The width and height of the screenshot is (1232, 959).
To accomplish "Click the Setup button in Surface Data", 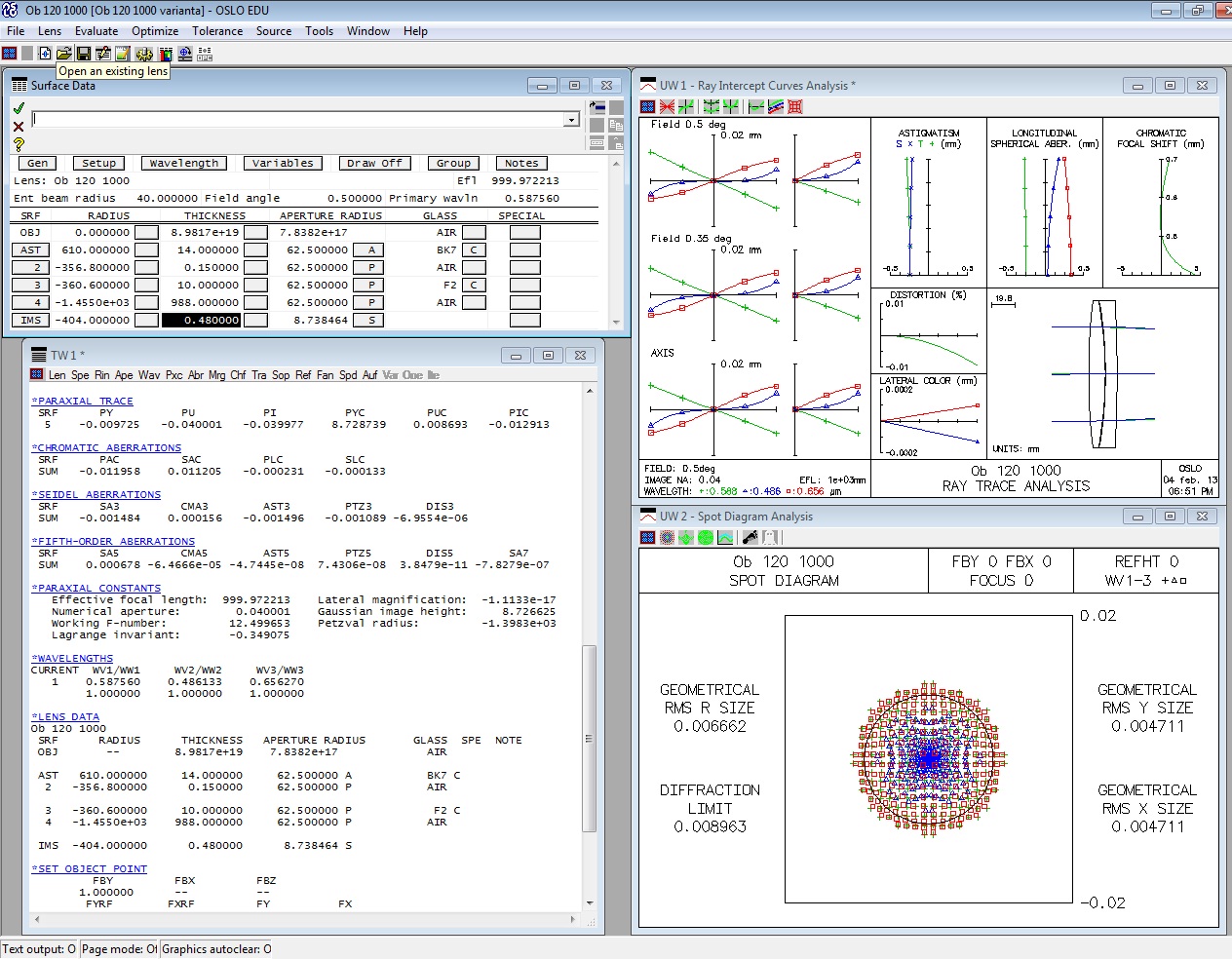I will 98,163.
